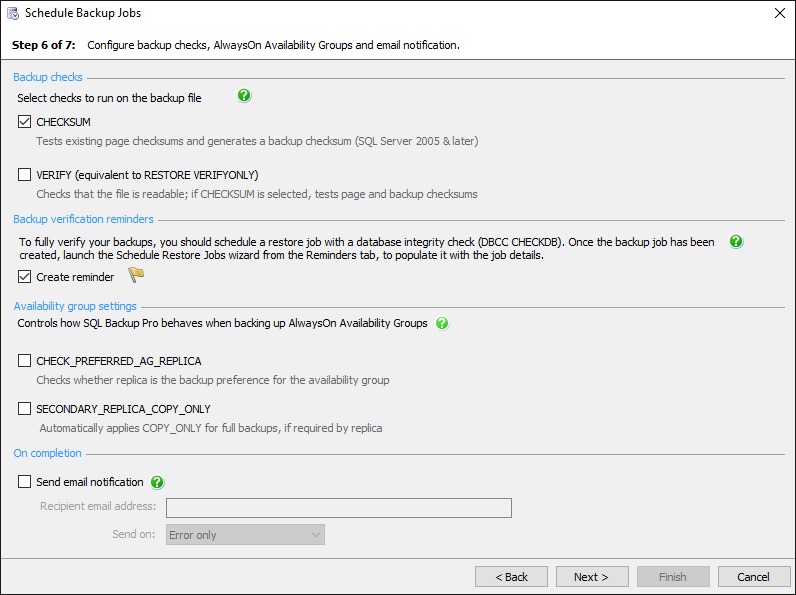Viewport: 796px width, 595px height.
Task: Click the Recipient email address label
Action: (98, 506)
